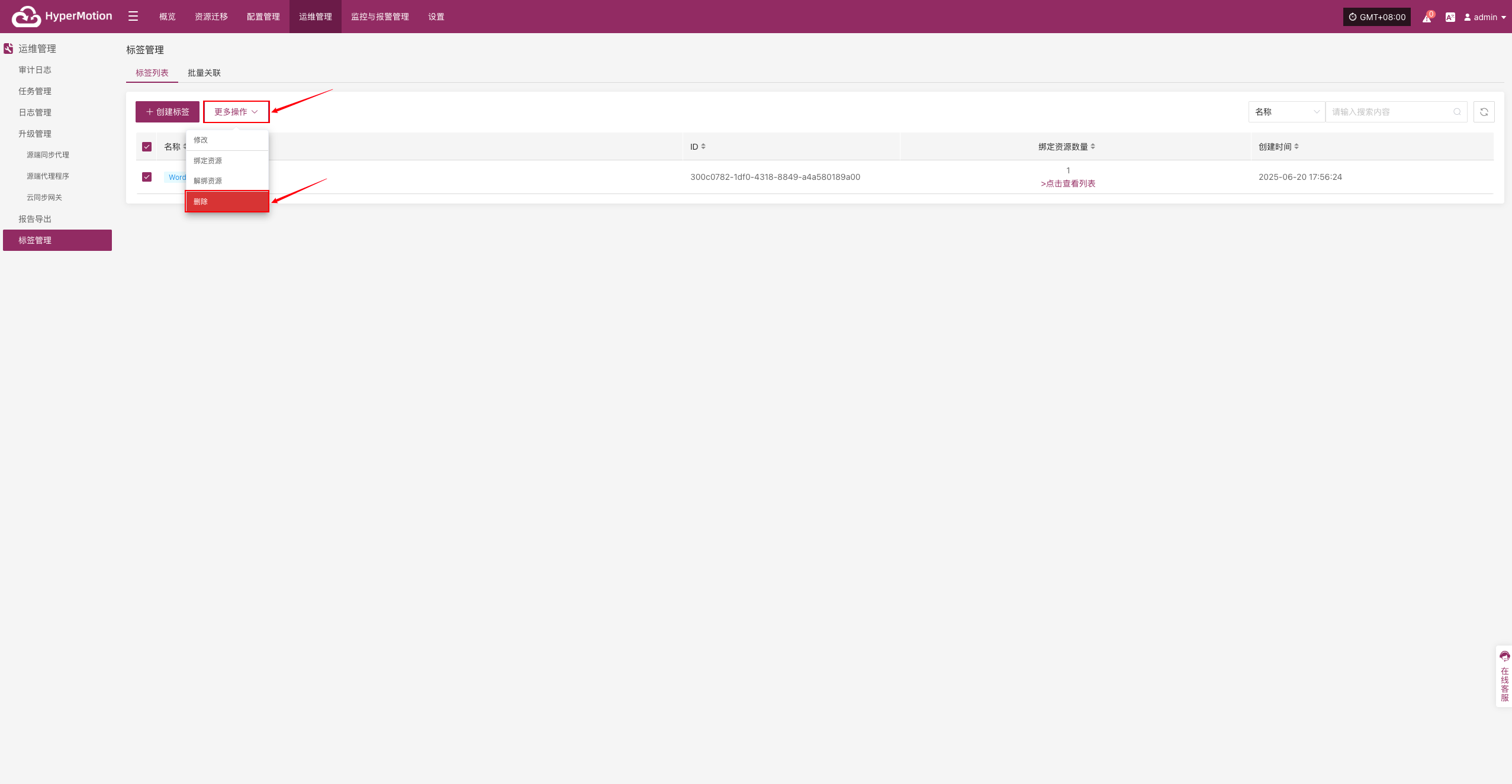The height and width of the screenshot is (784, 1512).
Task: Open 概览 in top navigation
Action: 168,17
